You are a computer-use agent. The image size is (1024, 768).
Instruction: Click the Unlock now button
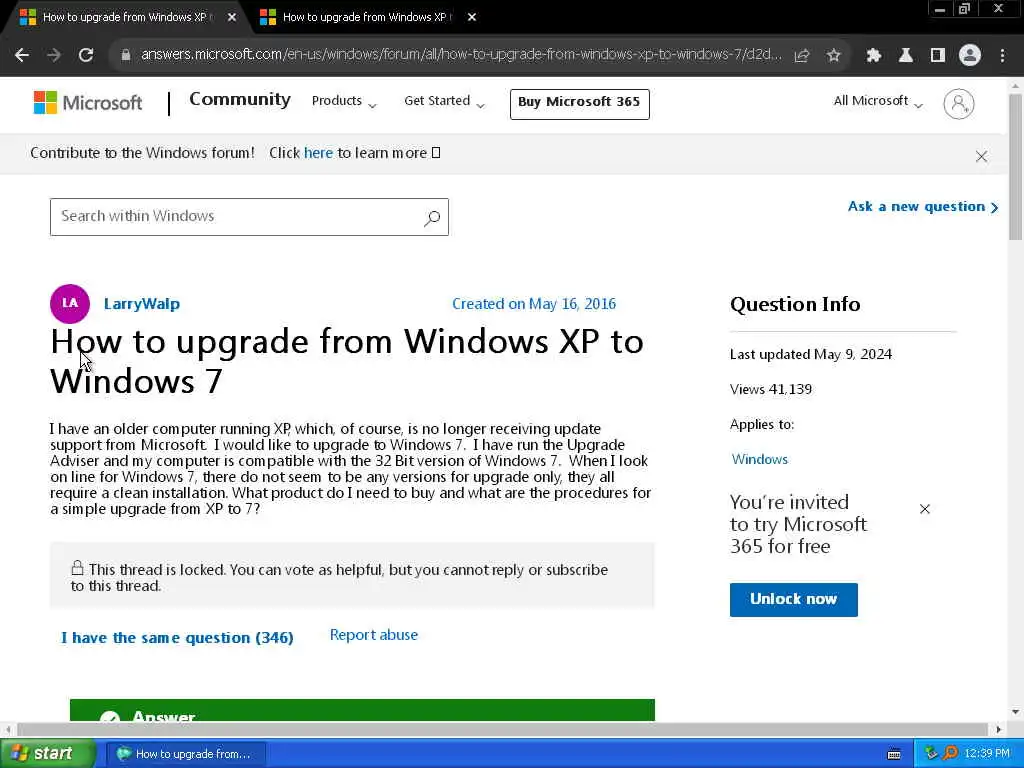(x=793, y=600)
